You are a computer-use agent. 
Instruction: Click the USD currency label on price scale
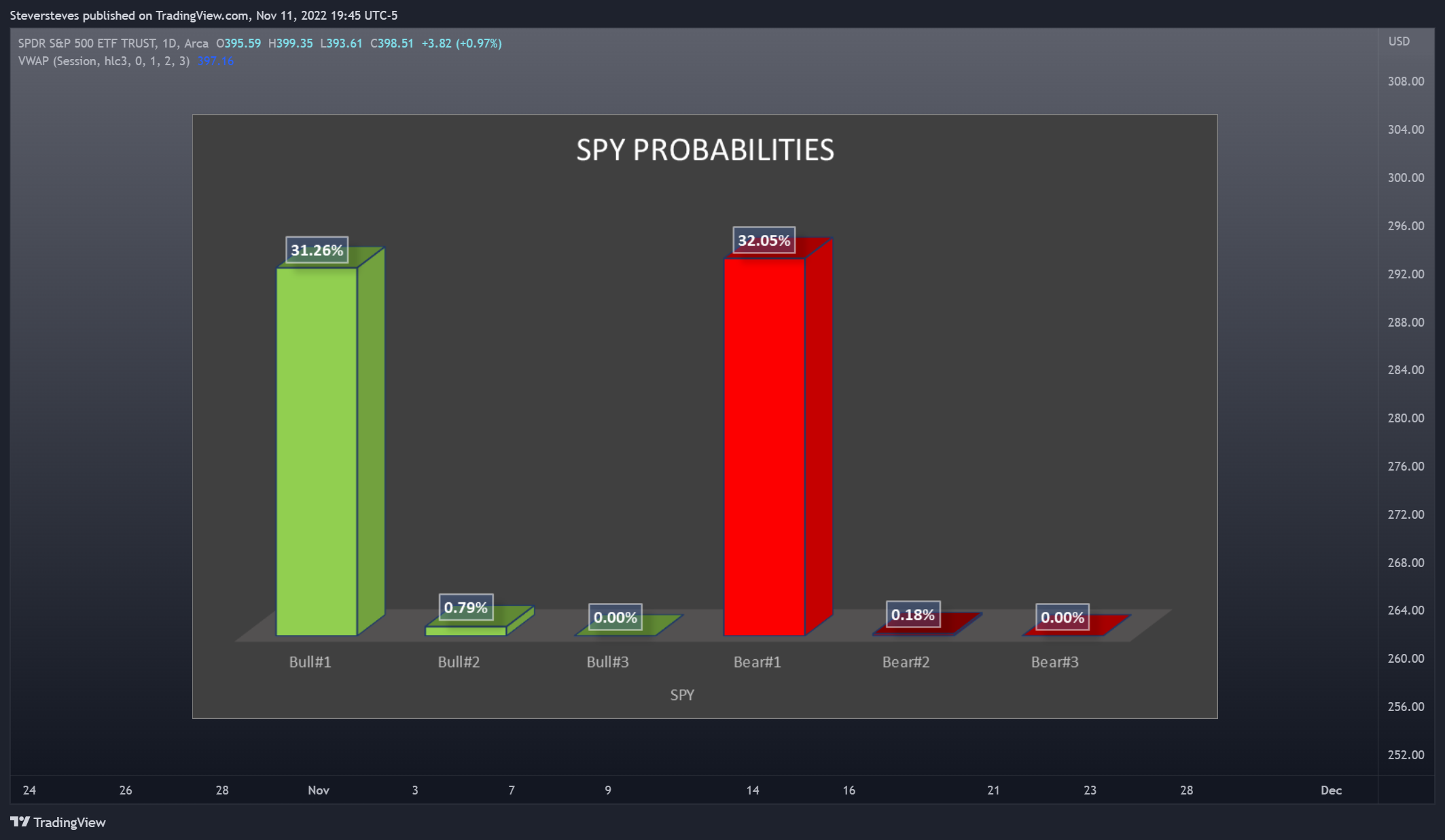coord(1399,41)
